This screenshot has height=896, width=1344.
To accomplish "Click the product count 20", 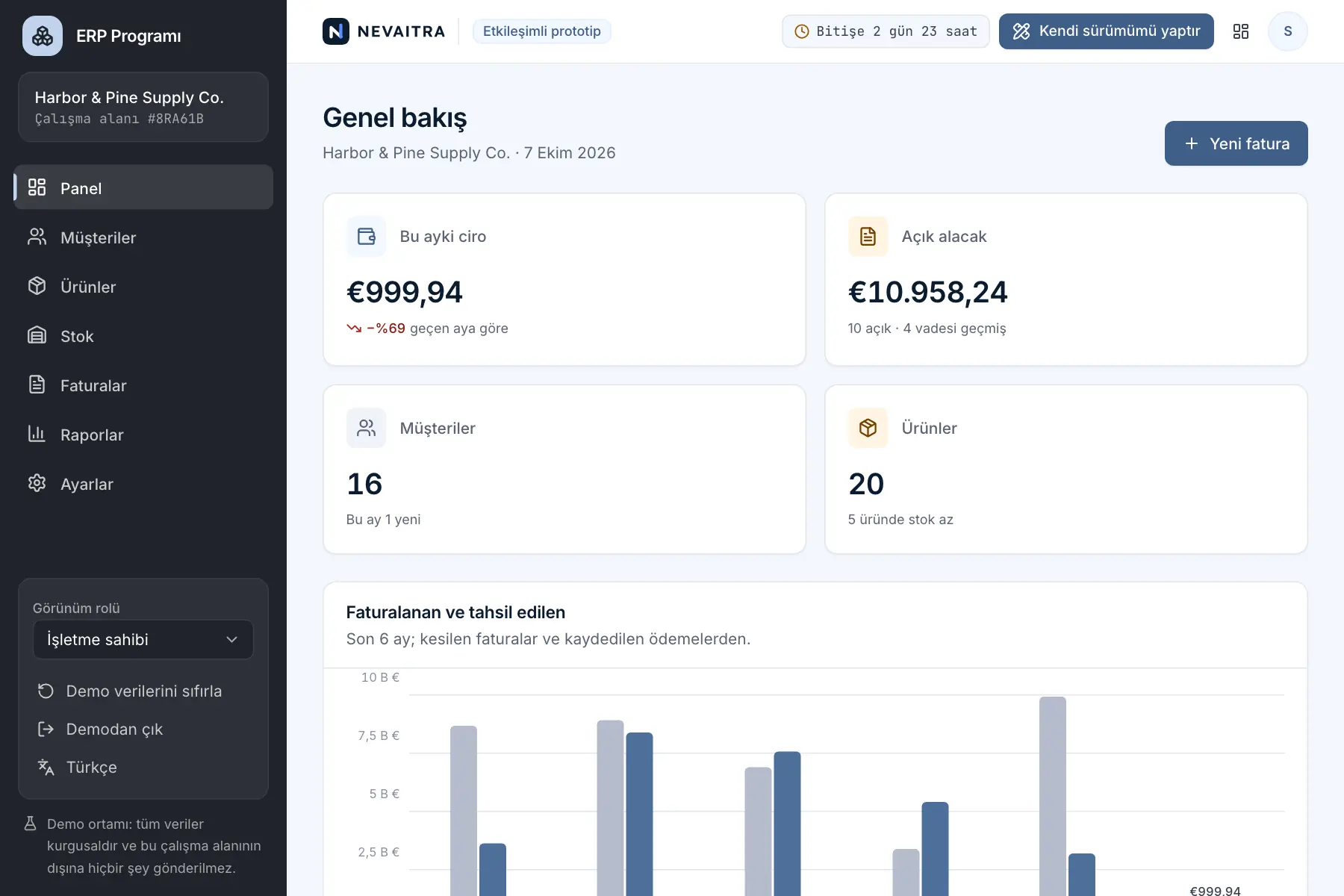I will click(866, 484).
